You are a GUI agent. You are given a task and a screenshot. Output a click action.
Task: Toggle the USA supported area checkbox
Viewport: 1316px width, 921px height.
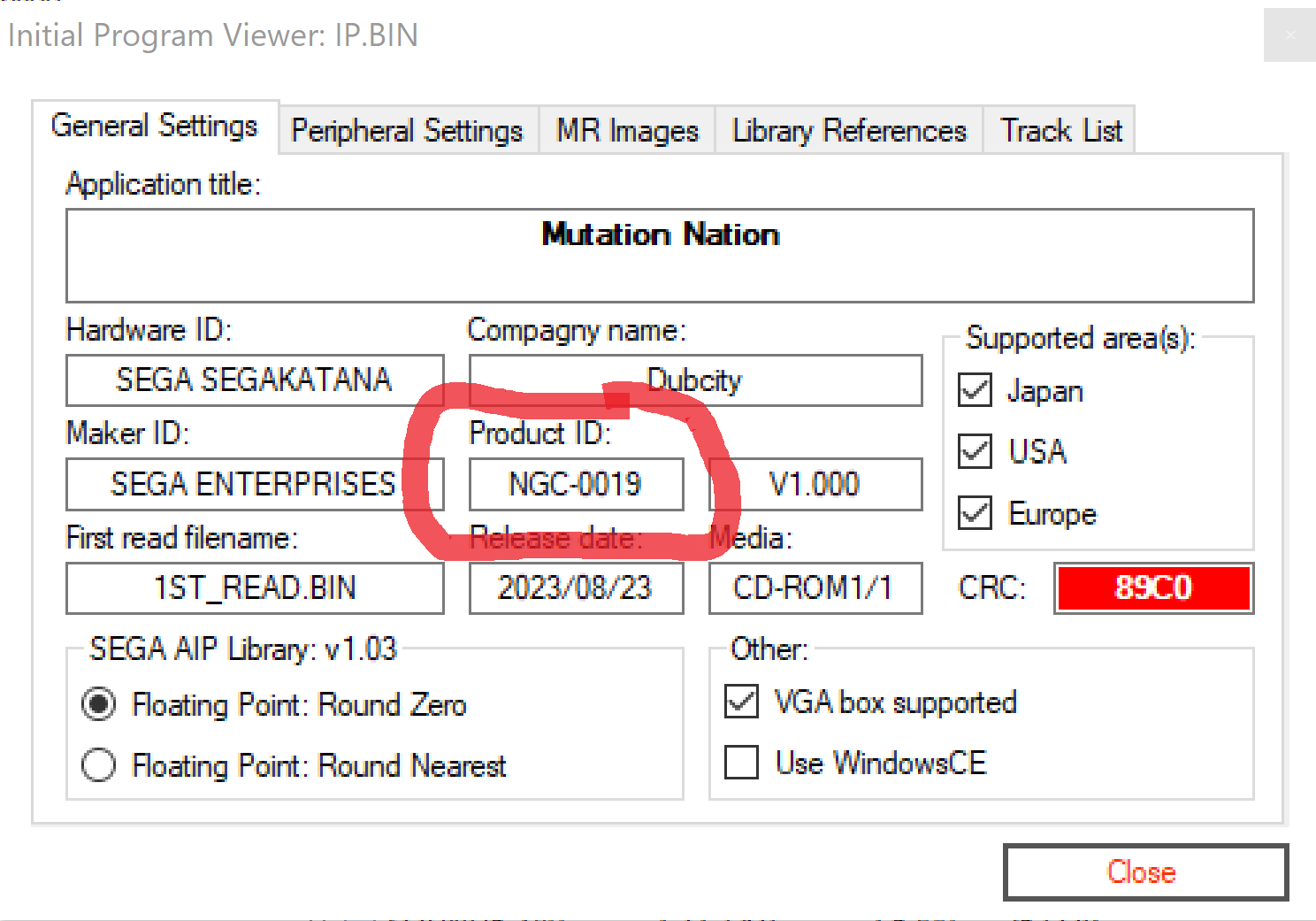point(976,451)
